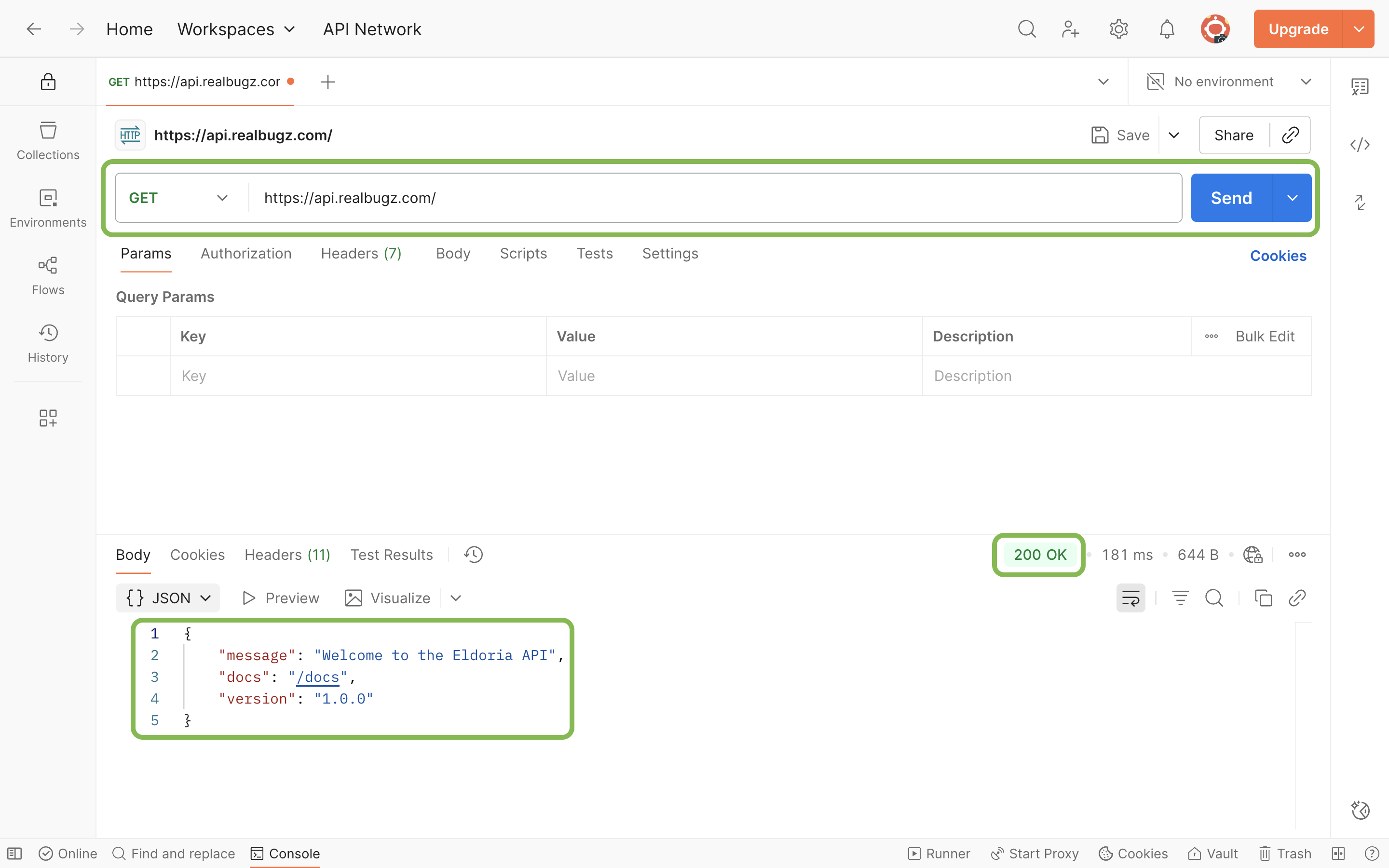Viewport: 1389px width, 868px height.
Task: Open History in the sidebar
Action: tap(48, 343)
